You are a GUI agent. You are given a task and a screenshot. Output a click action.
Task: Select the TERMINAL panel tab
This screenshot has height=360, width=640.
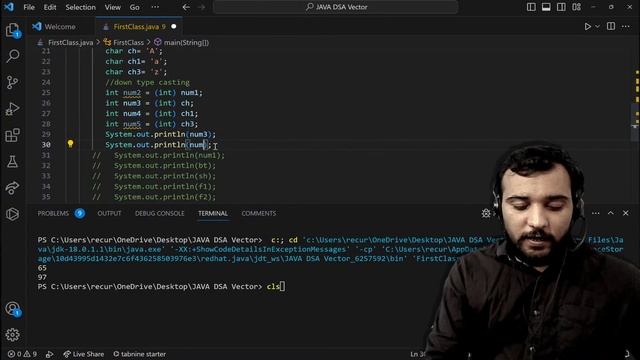213,213
